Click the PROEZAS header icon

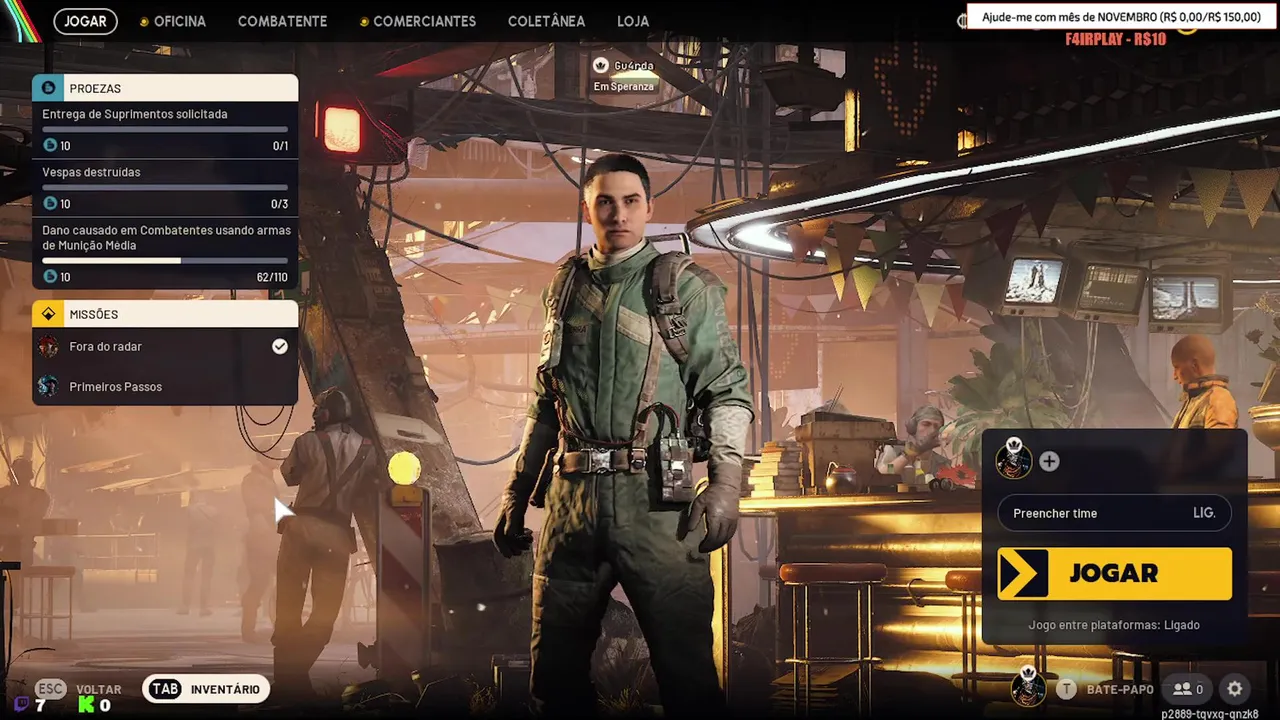coord(48,88)
